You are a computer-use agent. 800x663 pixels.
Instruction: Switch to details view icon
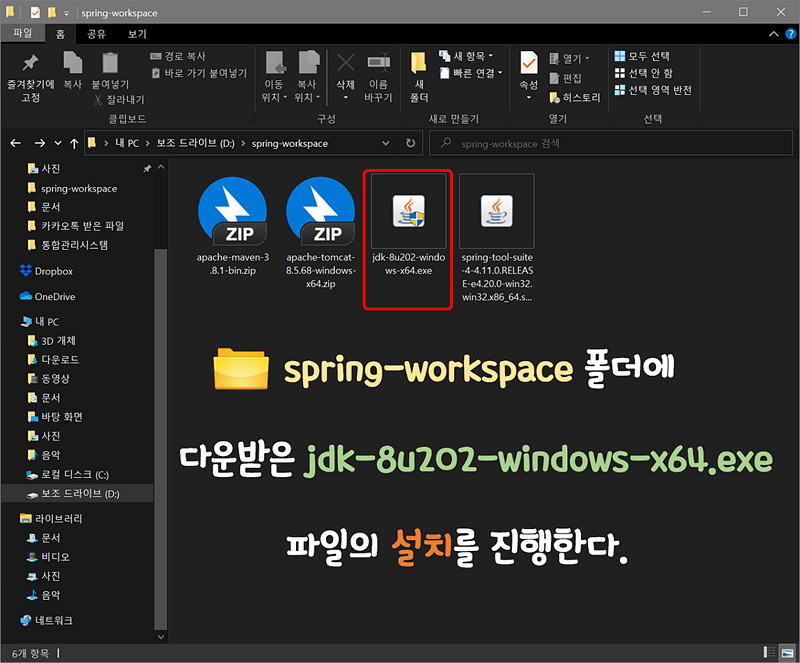coord(768,652)
